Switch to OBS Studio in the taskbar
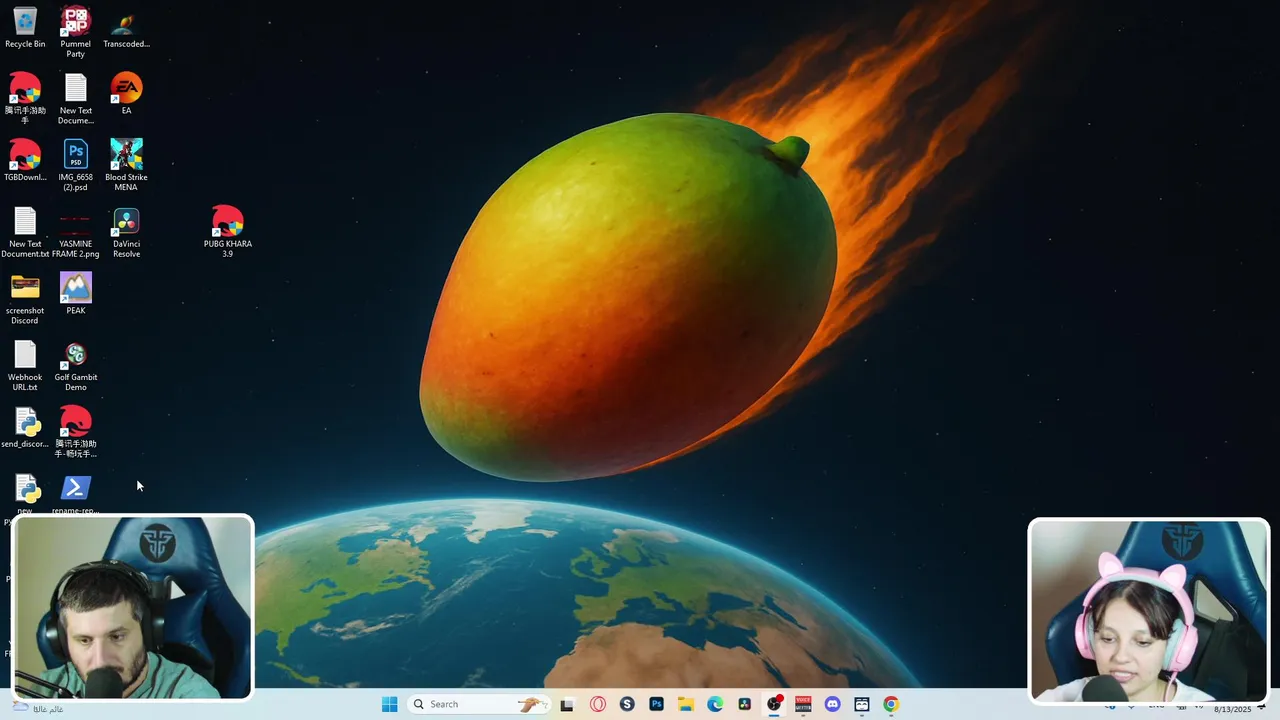The height and width of the screenshot is (720, 1280). [x=774, y=704]
